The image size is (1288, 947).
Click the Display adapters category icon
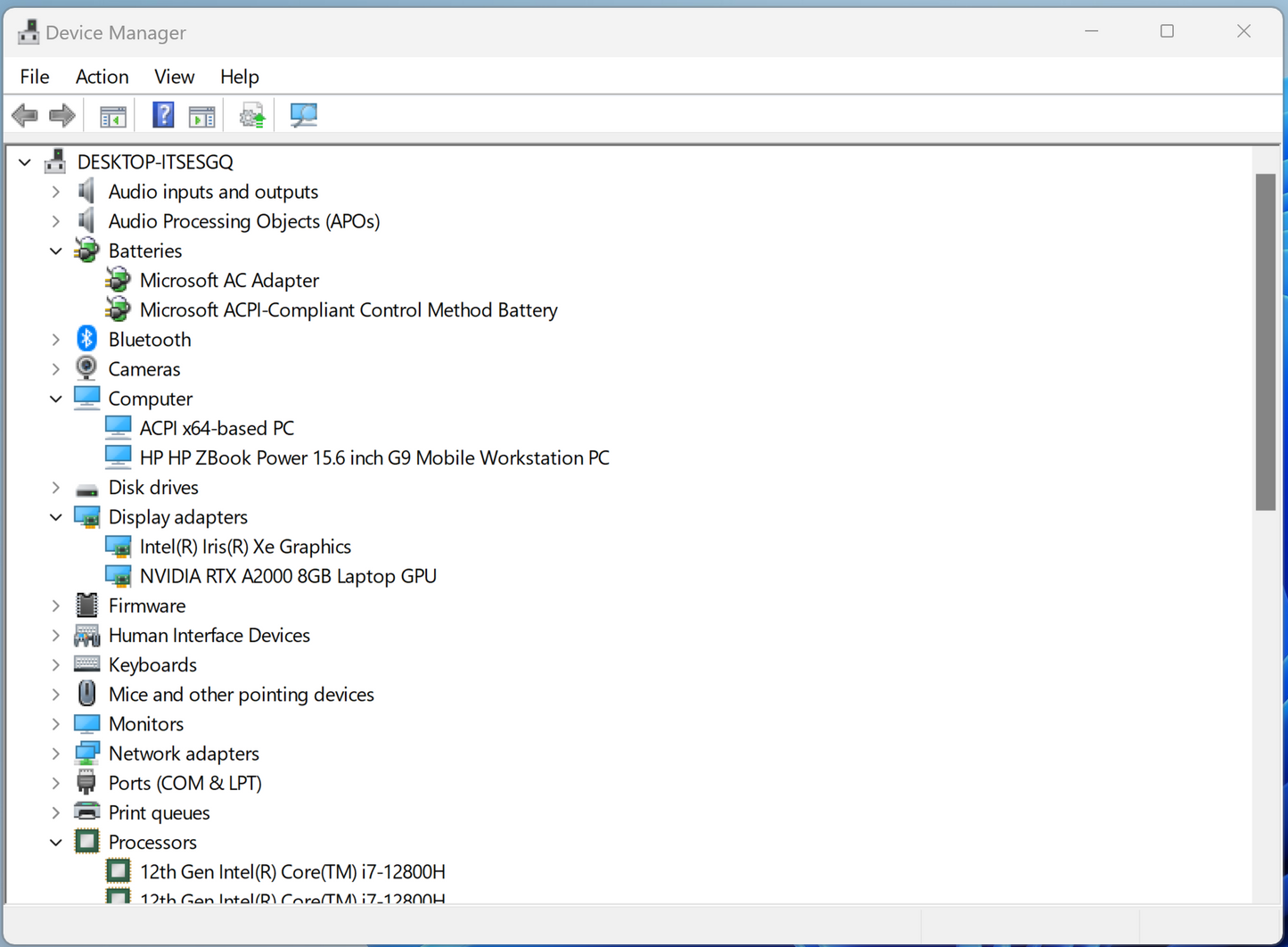(x=86, y=517)
